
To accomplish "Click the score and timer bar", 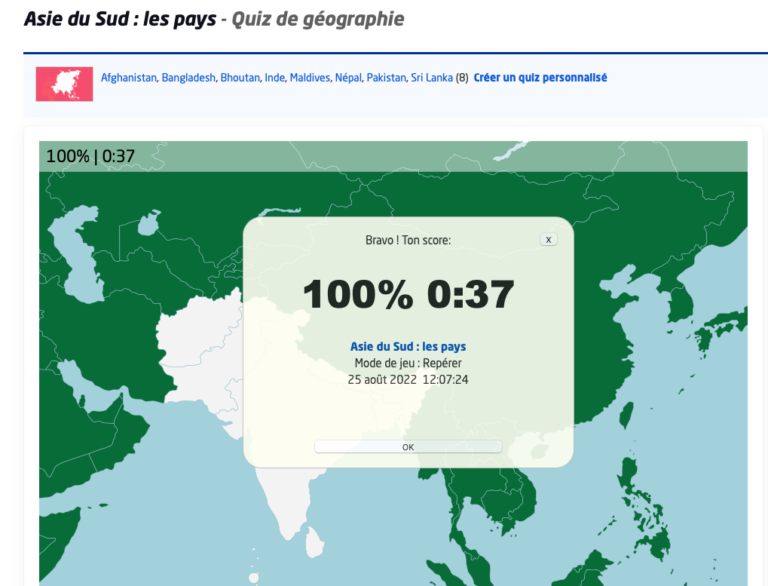I will (90, 156).
